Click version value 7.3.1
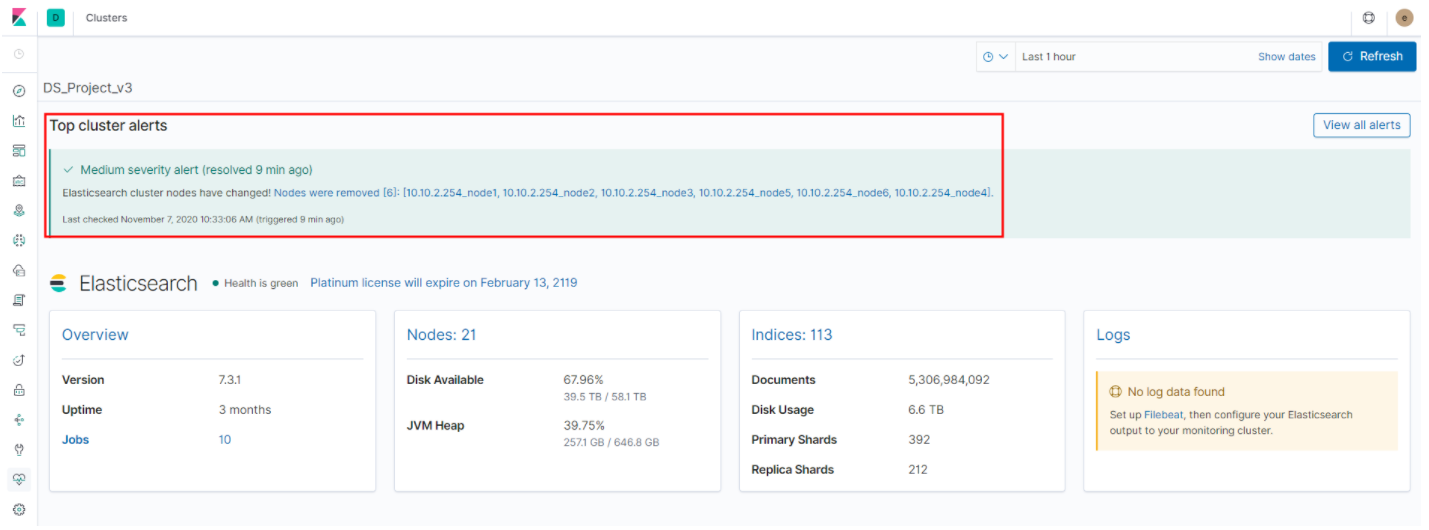Screen dimensions: 1429x530 231,380
